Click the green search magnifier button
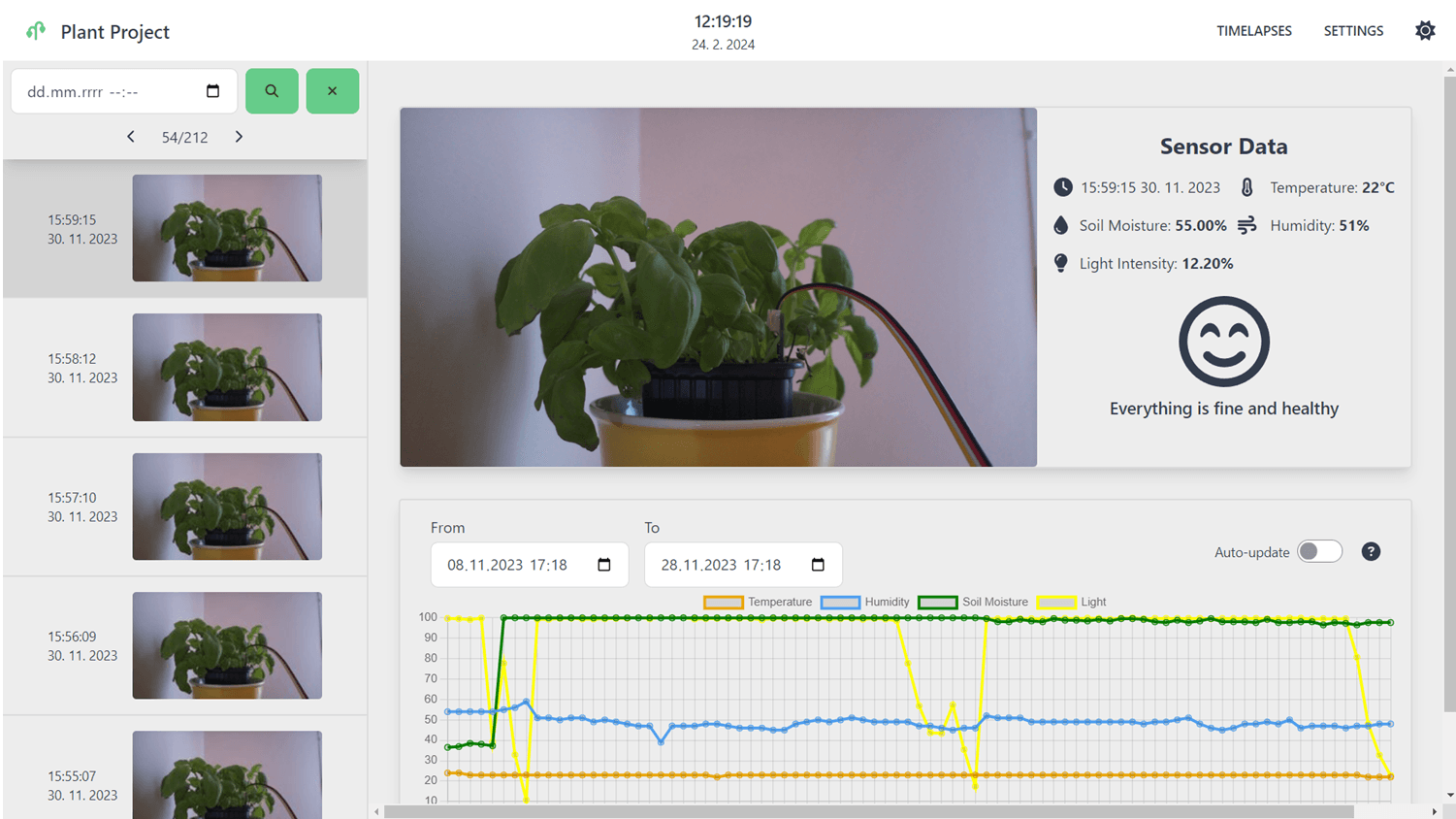The image size is (1456, 819). pos(272,91)
